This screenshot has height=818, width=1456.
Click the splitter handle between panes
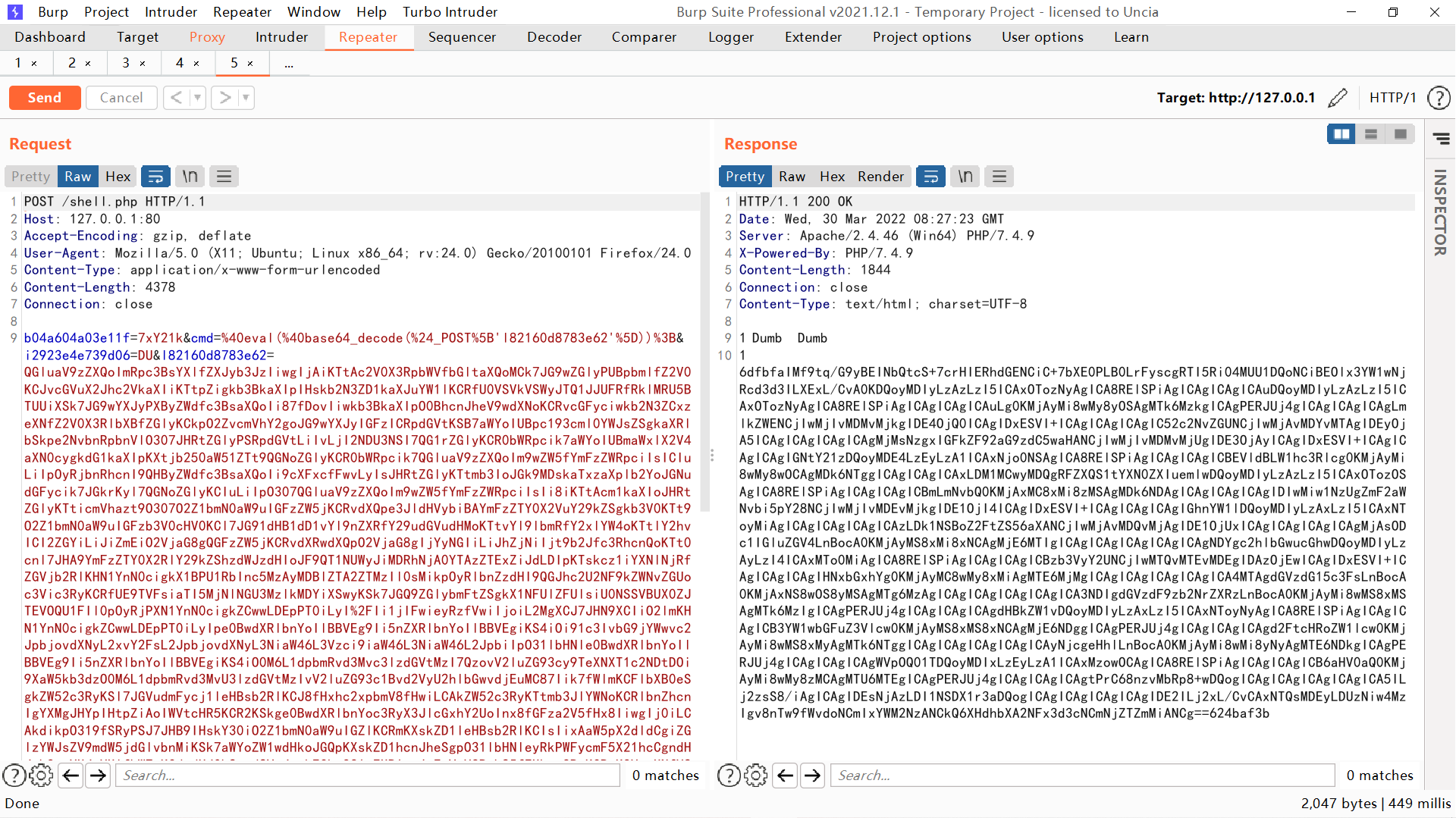712,455
